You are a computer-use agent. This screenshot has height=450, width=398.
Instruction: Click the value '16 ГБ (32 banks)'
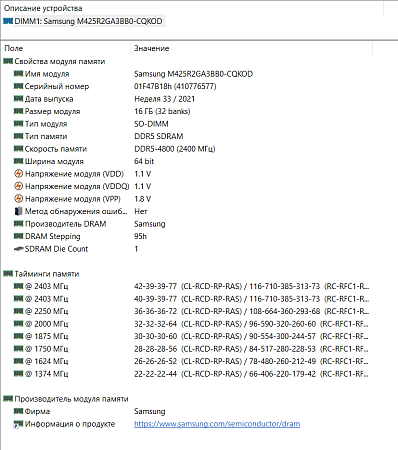click(162, 111)
